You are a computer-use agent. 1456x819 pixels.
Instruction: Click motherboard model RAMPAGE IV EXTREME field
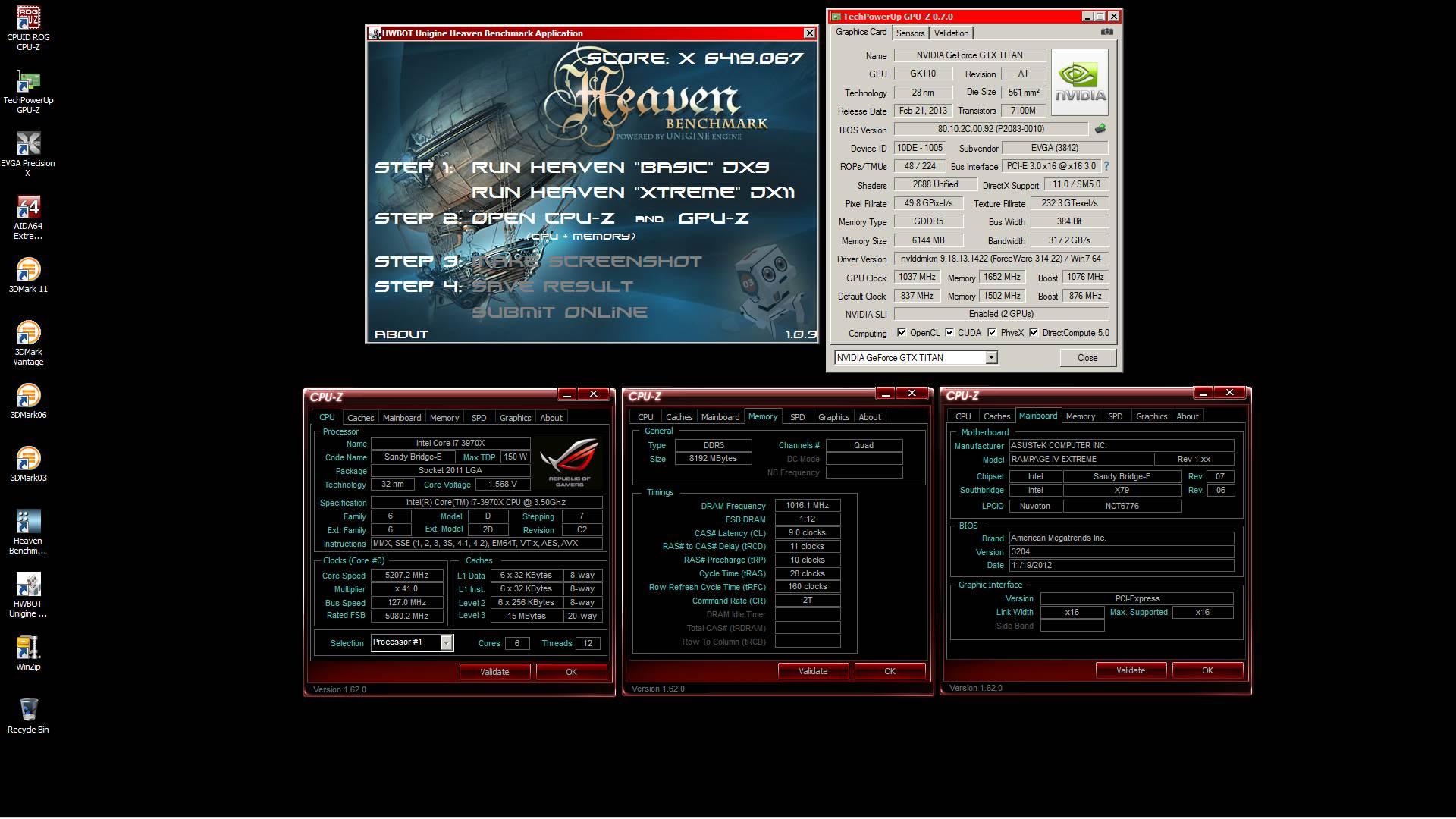click(1081, 460)
